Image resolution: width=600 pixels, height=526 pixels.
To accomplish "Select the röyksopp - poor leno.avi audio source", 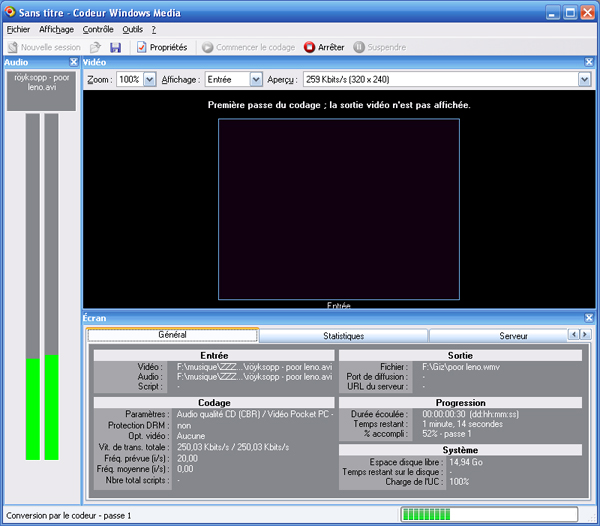I will pyautogui.click(x=41, y=91).
